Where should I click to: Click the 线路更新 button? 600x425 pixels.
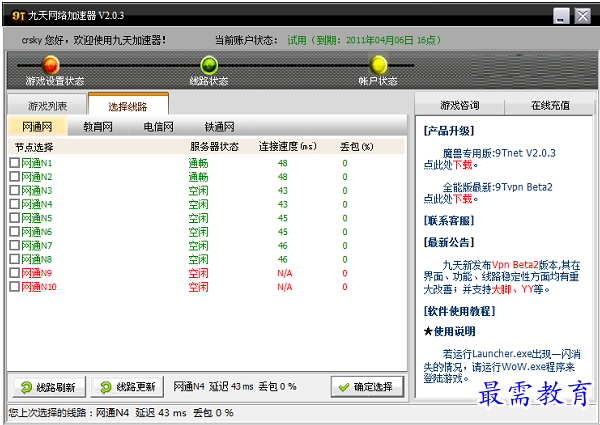click(127, 387)
